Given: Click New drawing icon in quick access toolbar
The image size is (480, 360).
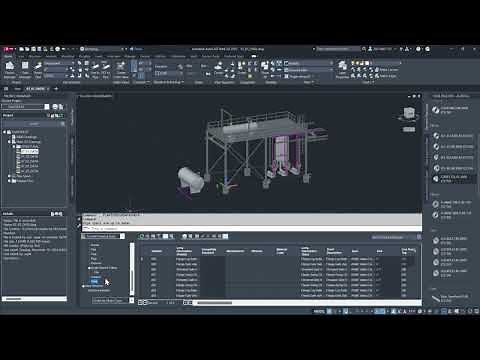Looking at the screenshot, I should (x=22, y=49).
